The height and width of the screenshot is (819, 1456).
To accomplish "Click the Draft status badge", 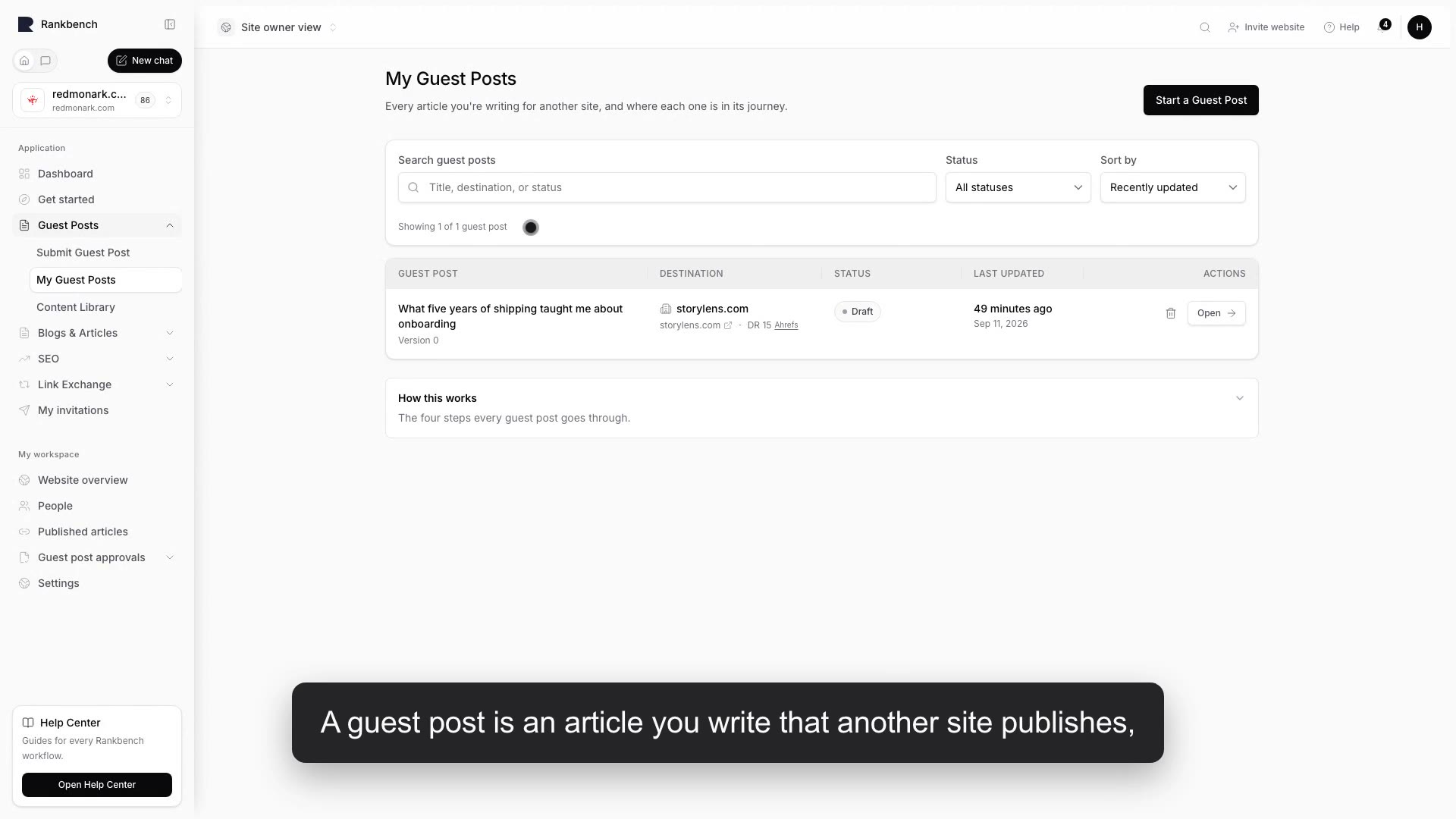I will (857, 312).
